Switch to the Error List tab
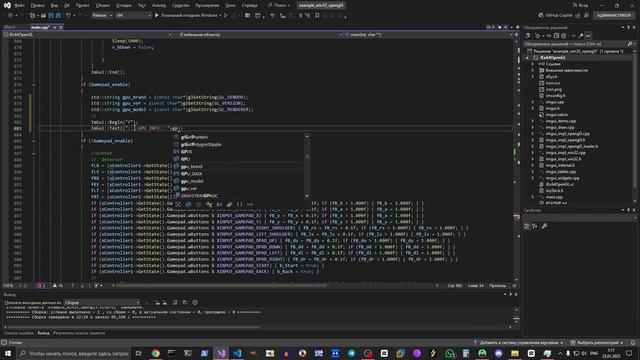 click(19, 333)
